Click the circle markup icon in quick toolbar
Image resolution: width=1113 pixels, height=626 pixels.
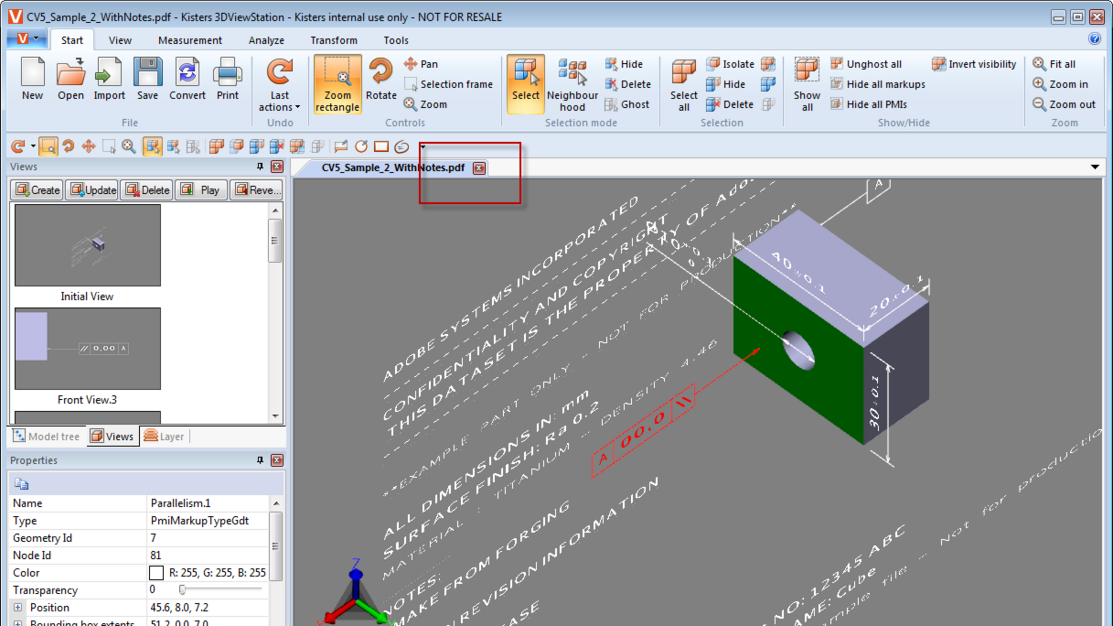(x=361, y=147)
